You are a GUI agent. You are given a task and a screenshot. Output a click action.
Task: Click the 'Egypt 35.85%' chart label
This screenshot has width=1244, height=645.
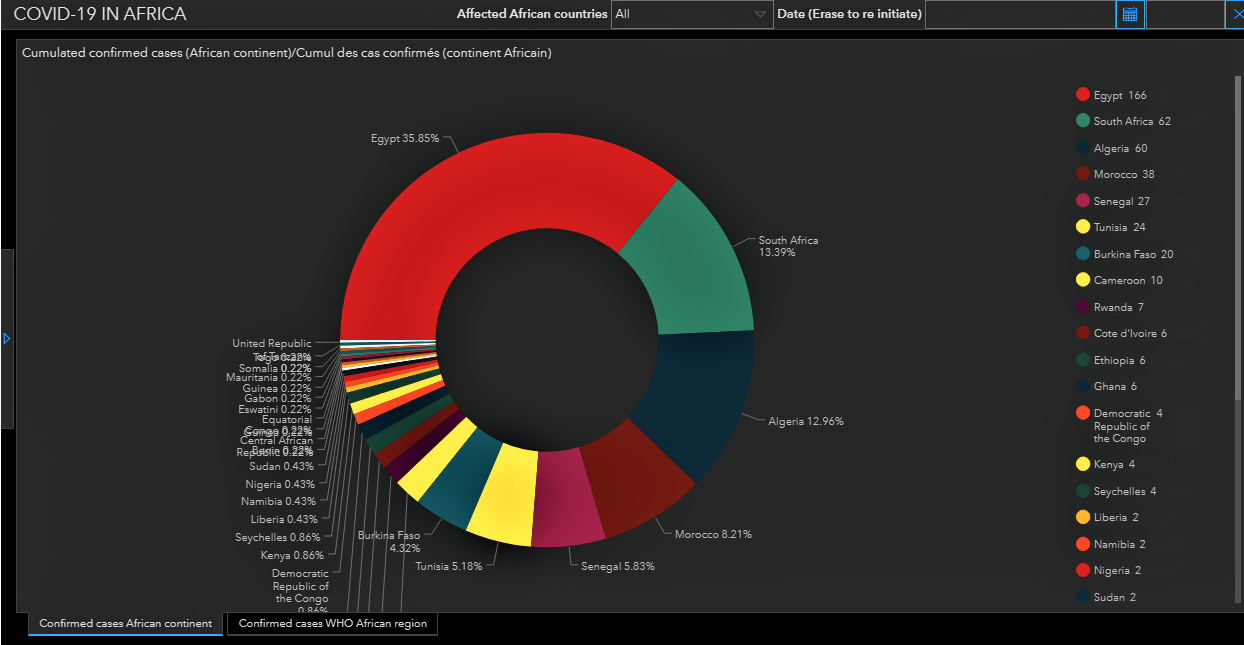(x=404, y=139)
